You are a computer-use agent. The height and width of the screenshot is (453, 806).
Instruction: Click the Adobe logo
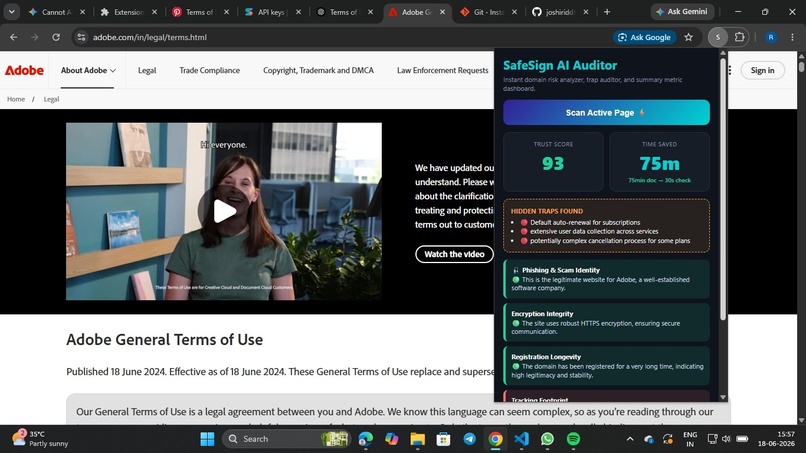tap(24, 70)
